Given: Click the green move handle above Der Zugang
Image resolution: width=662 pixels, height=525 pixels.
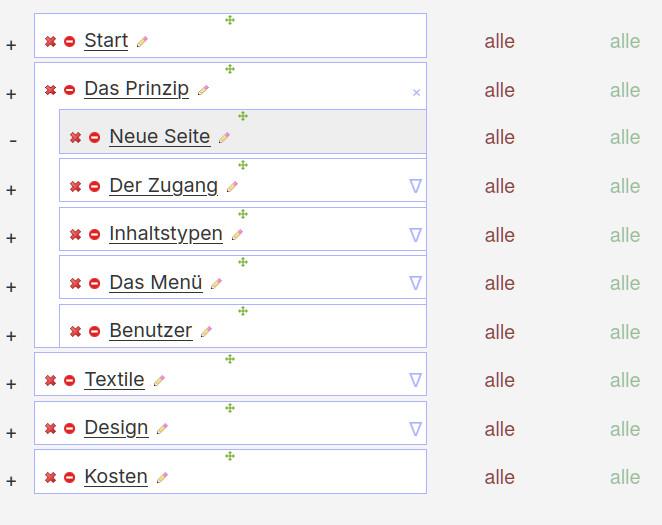Looking at the screenshot, I should [243, 165].
